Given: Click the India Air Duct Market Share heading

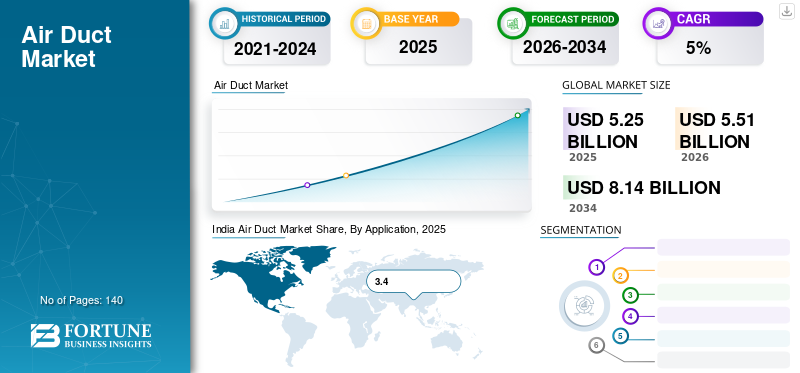Looking at the screenshot, I should click(x=329, y=229).
